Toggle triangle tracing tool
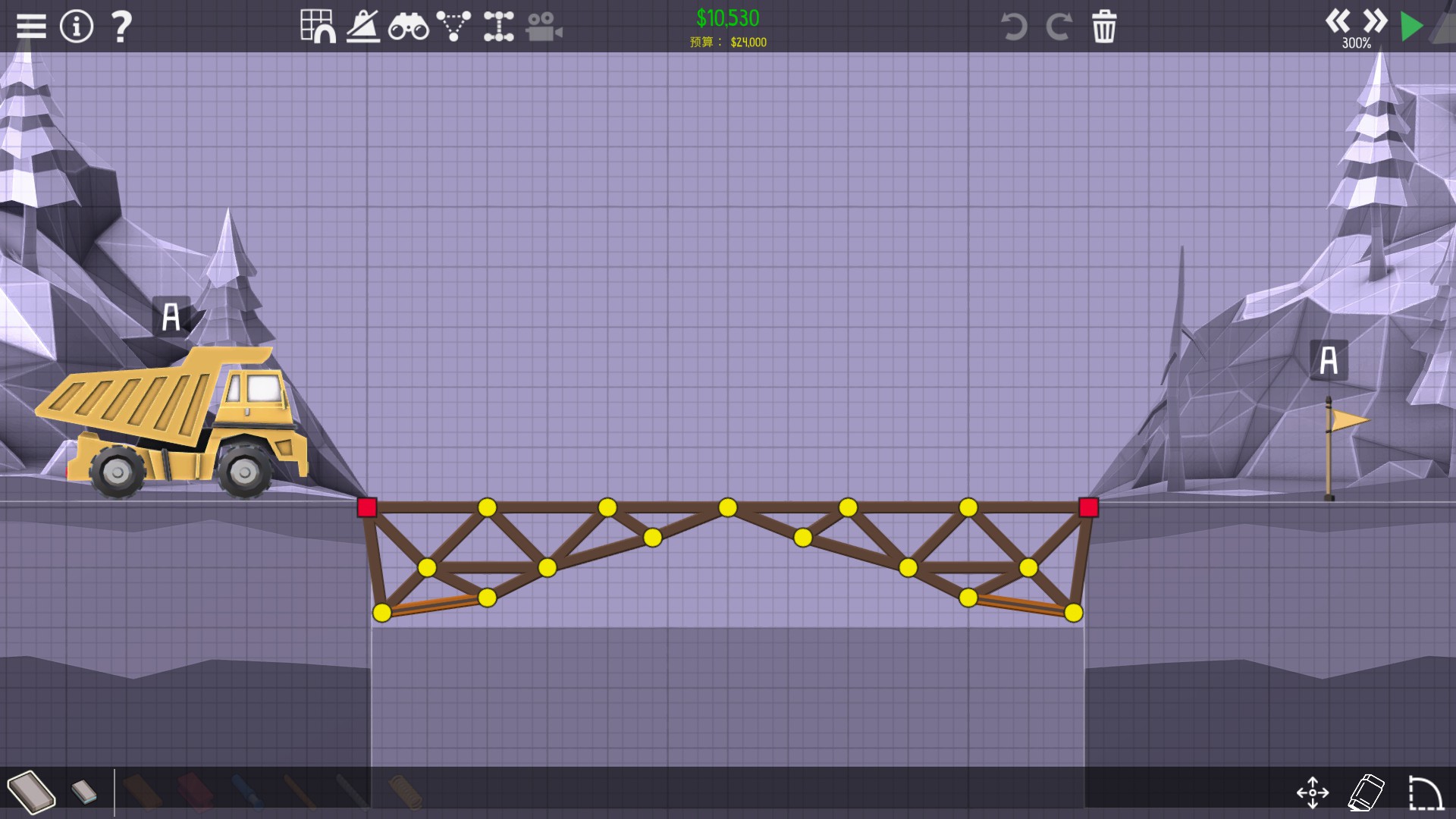Viewport: 1456px width, 819px height. tap(453, 27)
